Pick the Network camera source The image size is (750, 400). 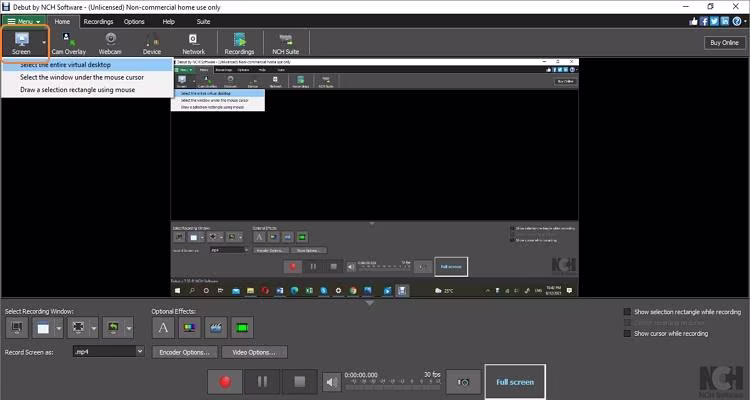tap(194, 43)
